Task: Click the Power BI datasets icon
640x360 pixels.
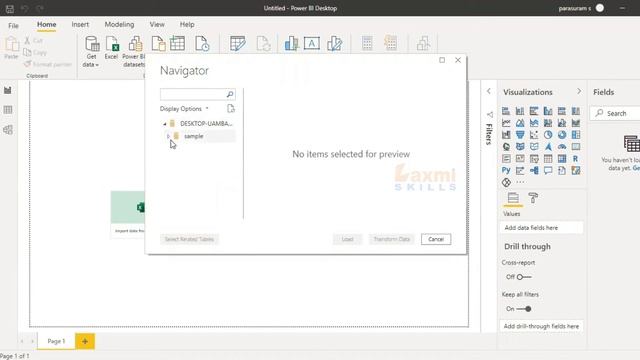Action: tap(134, 51)
